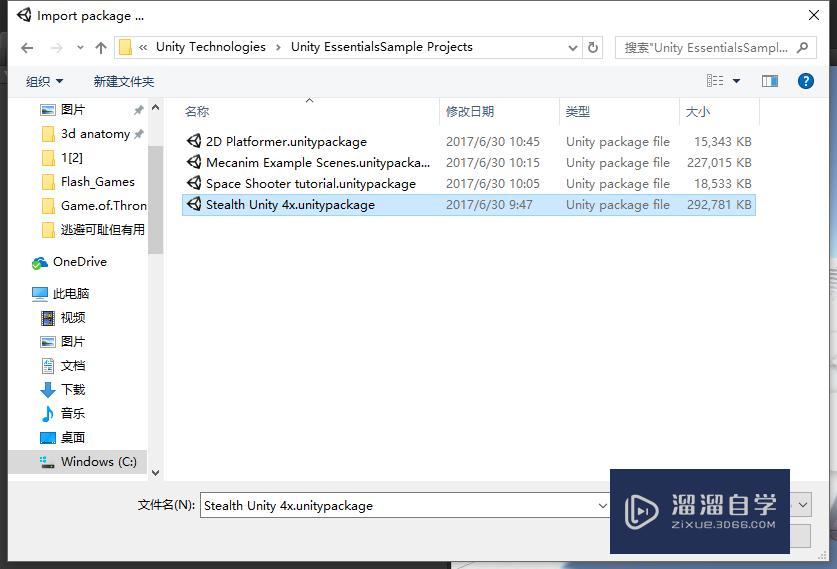Open the 1[2] folder
The height and width of the screenshot is (569, 837).
(72, 157)
